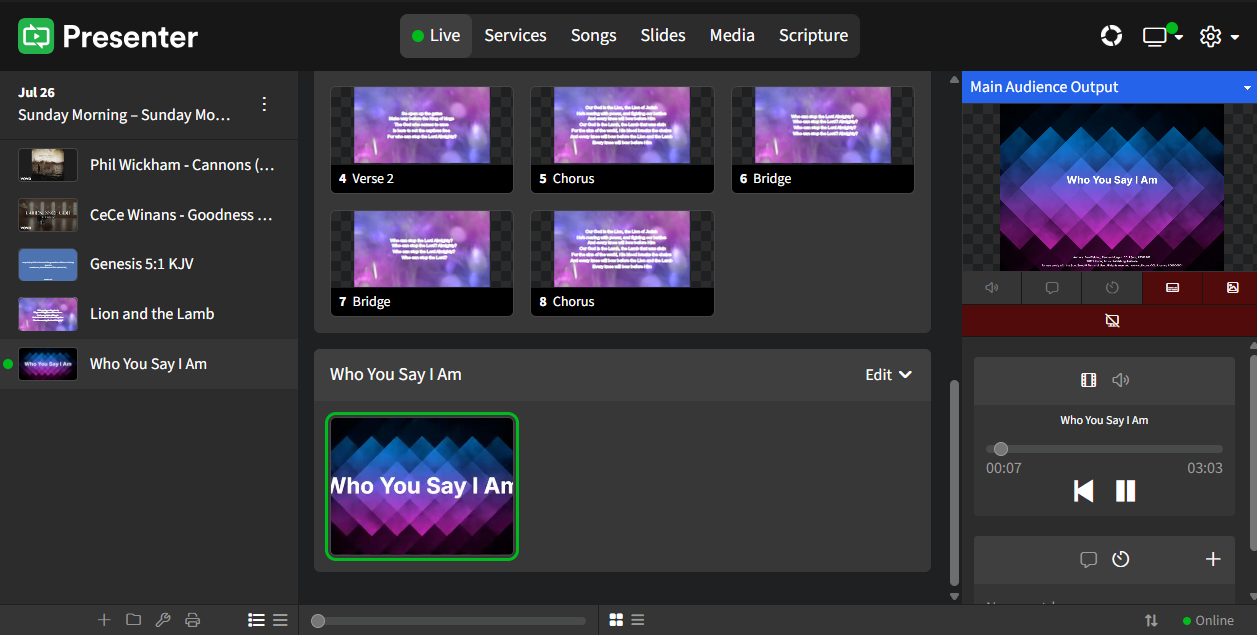The height and width of the screenshot is (635, 1257).
Task: Click the Jul 26 Sunday Morning service title
Action: point(125,104)
